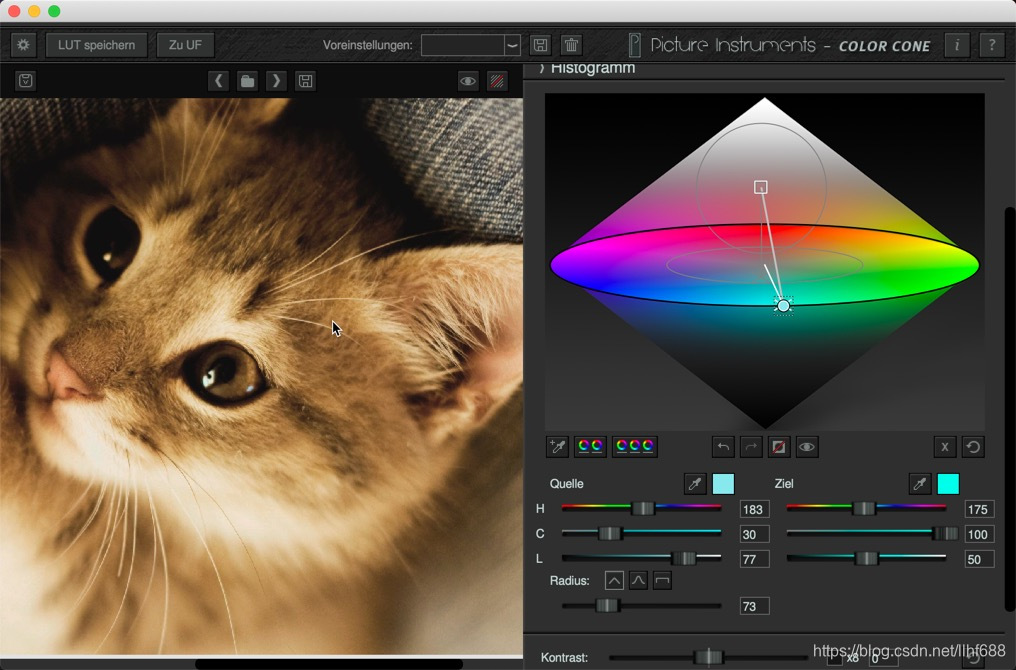Click the Quelle L value field 77
Viewport: 1016px width, 670px height.
754,559
